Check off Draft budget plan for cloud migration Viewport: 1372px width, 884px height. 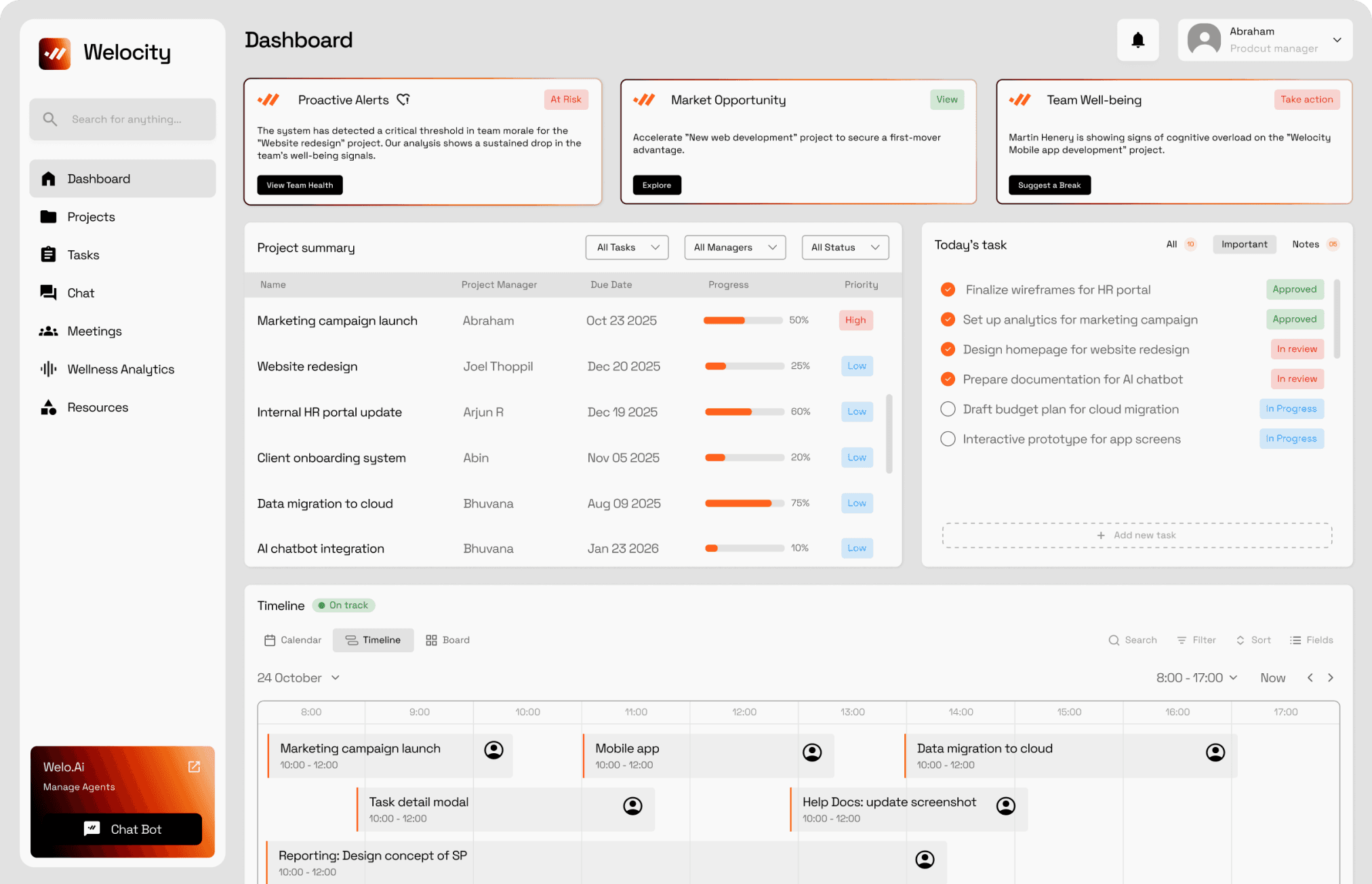pos(948,409)
